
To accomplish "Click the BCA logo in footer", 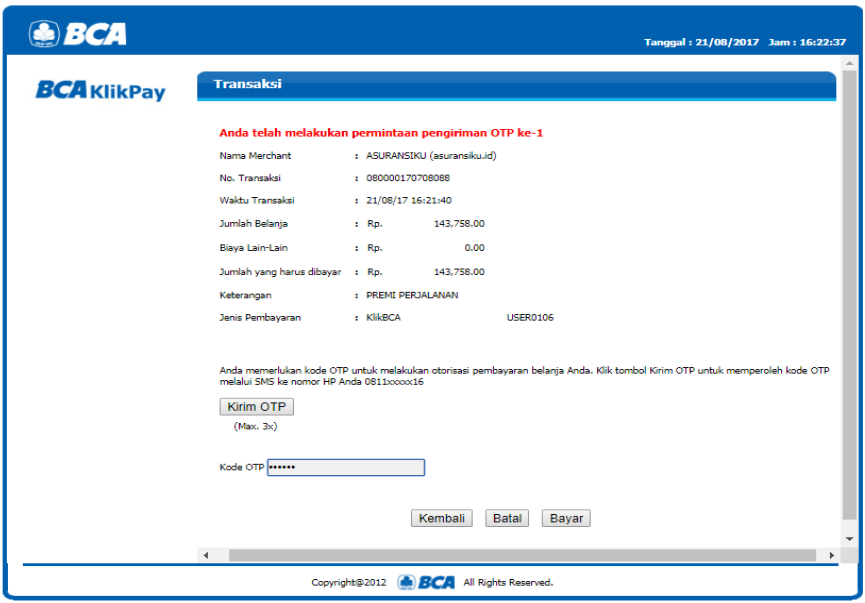I will coord(426,582).
